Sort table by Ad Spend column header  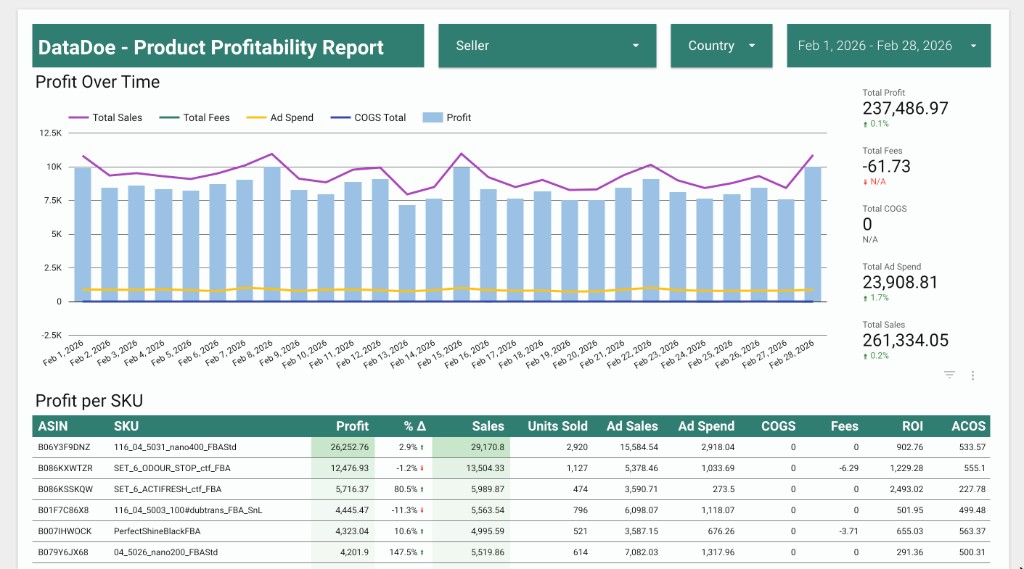click(706, 426)
